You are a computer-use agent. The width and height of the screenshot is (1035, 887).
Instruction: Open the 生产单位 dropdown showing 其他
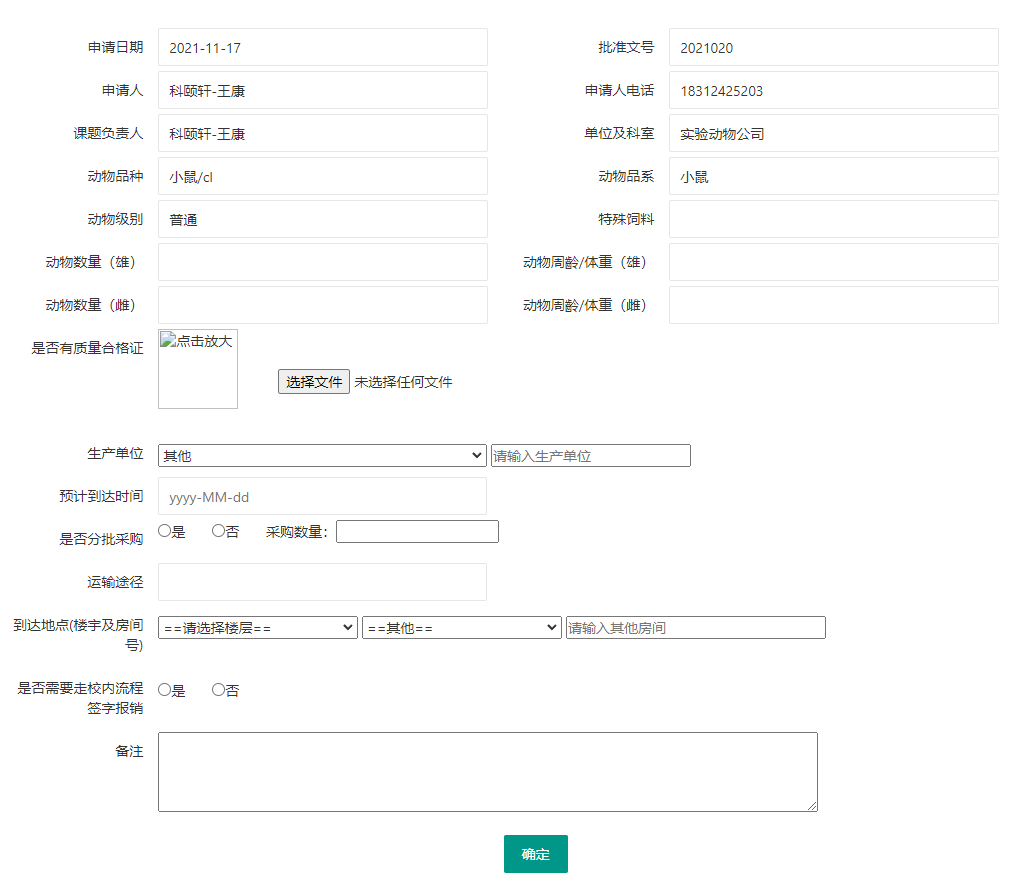tap(322, 456)
